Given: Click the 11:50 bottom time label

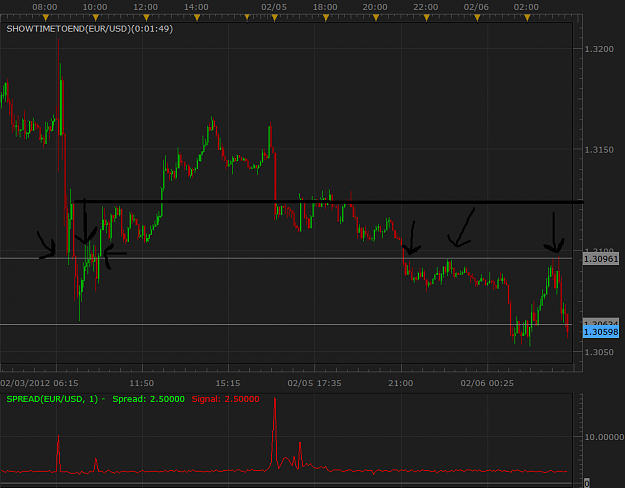Looking at the screenshot, I should pyautogui.click(x=142, y=383).
